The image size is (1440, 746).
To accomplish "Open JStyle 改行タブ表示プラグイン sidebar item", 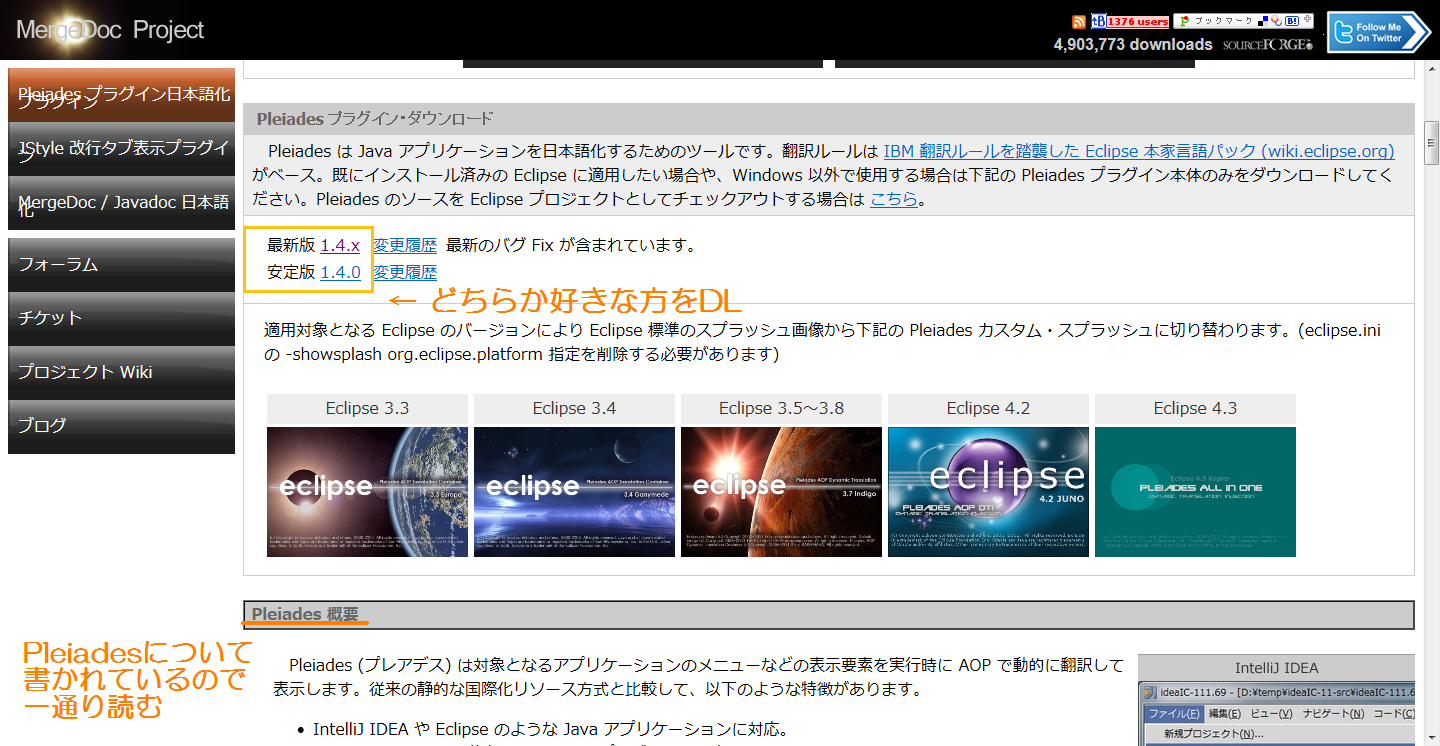I will tap(121, 150).
